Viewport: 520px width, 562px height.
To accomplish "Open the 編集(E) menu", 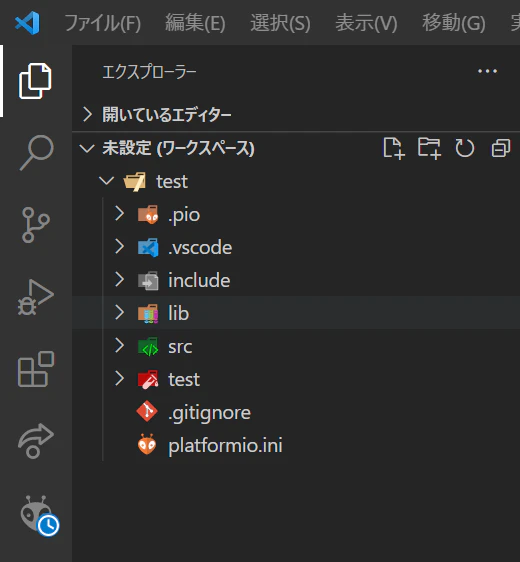I will (195, 23).
